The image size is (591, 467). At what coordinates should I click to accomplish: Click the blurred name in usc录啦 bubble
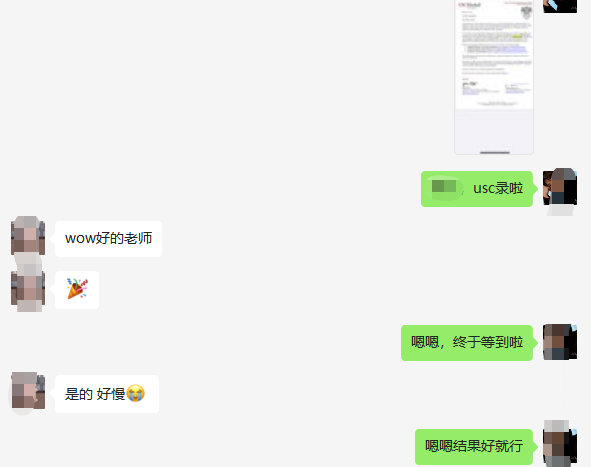pyautogui.click(x=444, y=187)
